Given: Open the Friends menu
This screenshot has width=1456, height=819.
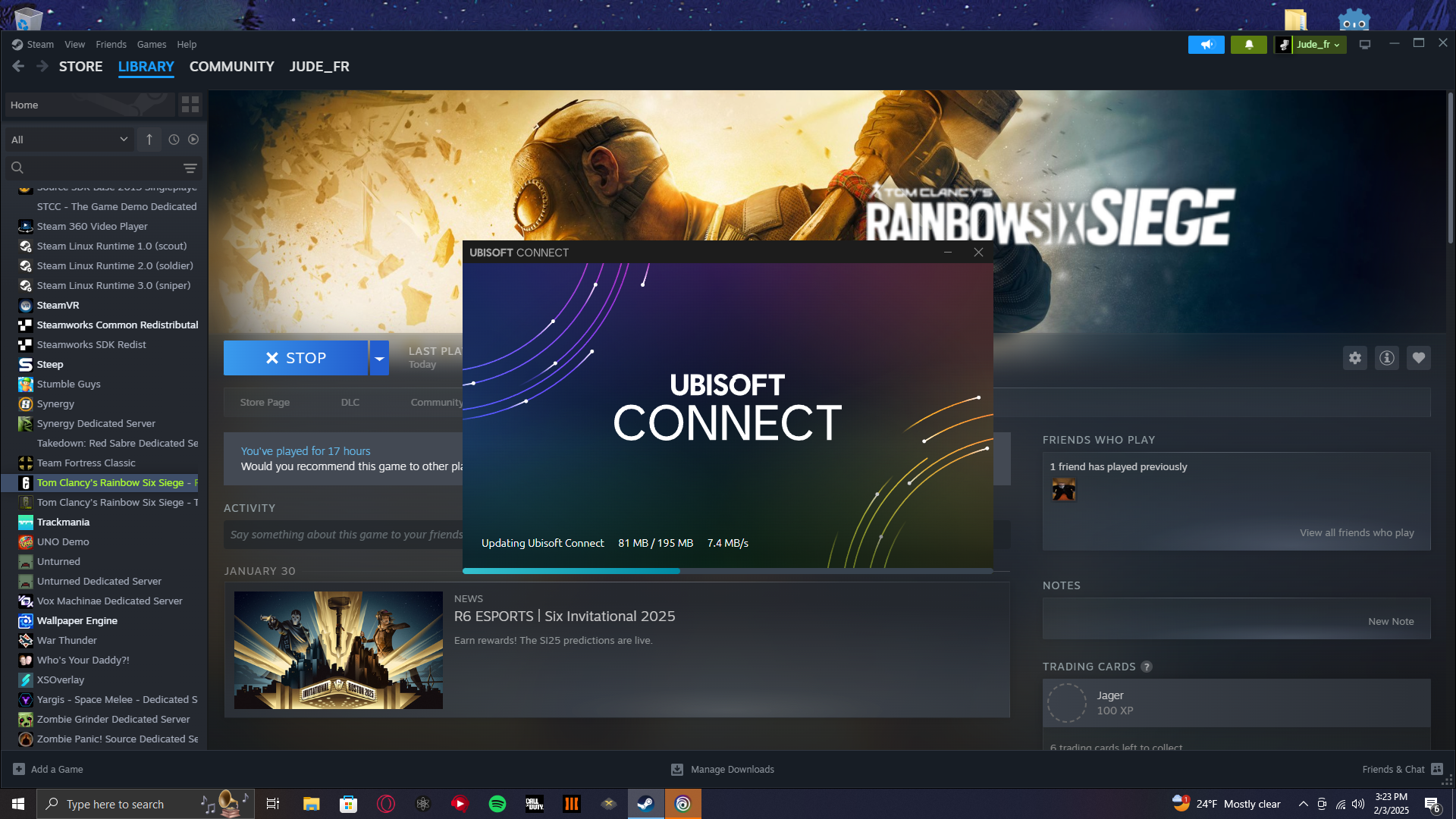Looking at the screenshot, I should tap(111, 45).
